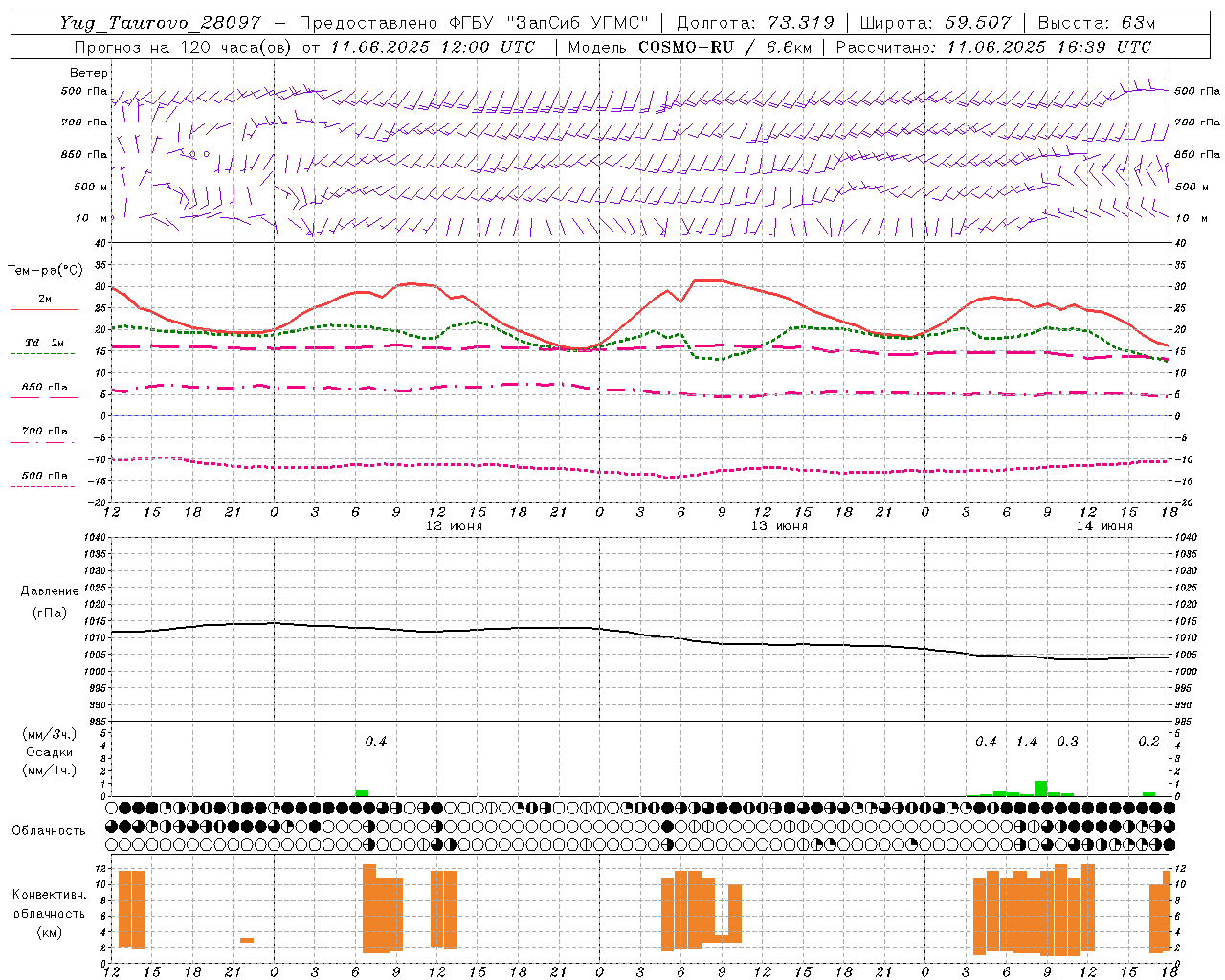Click the station name Yug_Taurovo_28097
The image size is (1225, 980).
[160, 23]
